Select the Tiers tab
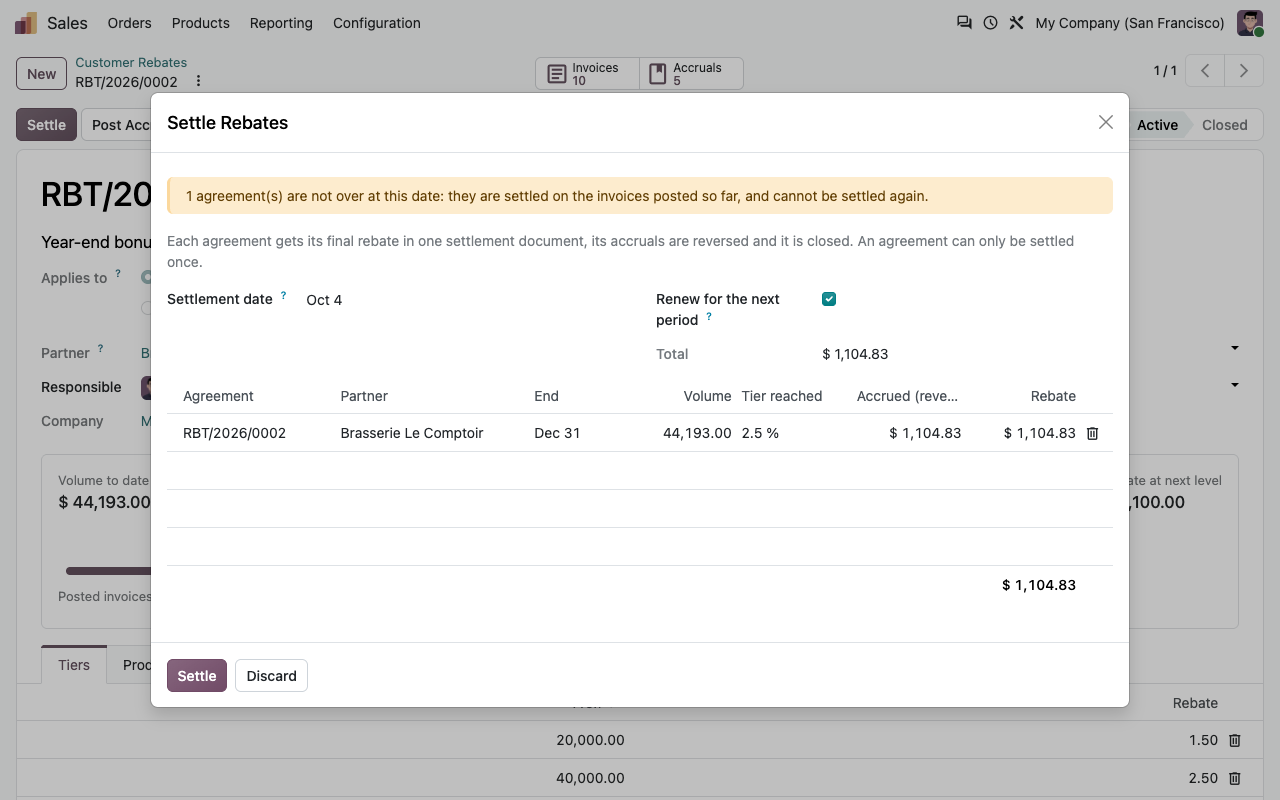 [x=74, y=665]
